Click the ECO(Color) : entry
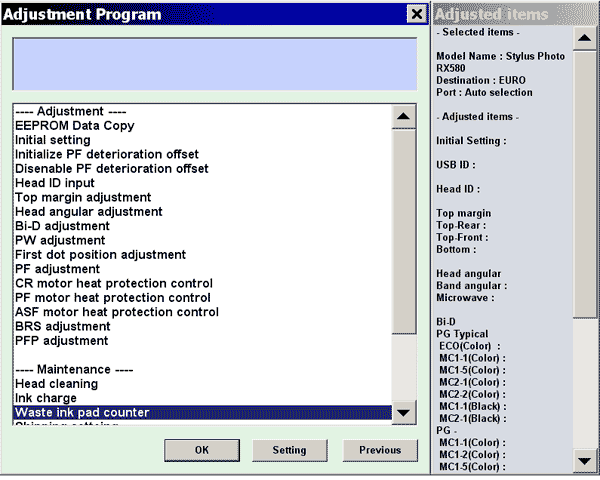The width and height of the screenshot is (600, 480). 470,346
